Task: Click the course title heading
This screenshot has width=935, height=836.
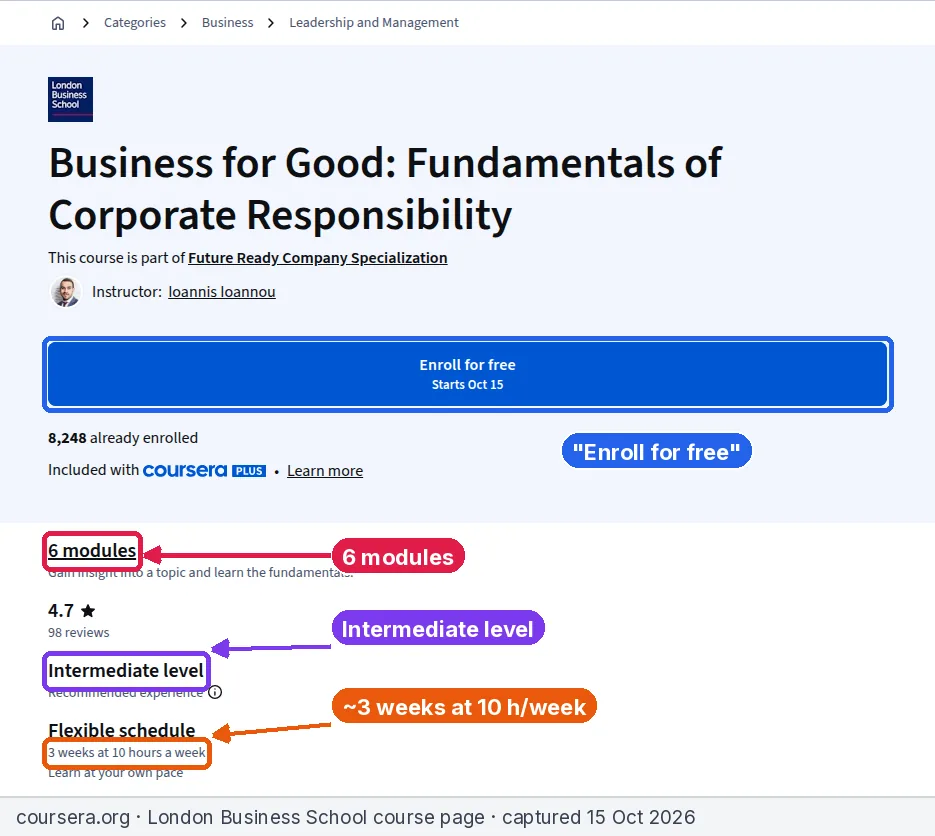Action: [385, 188]
